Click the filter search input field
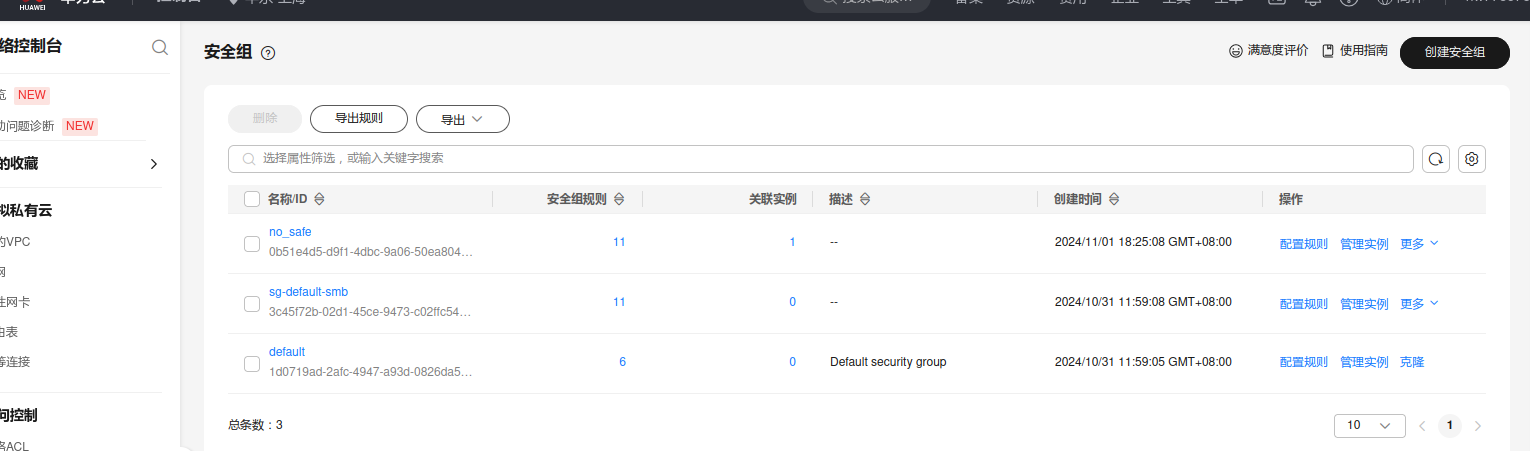The image size is (1530, 451). click(820, 159)
